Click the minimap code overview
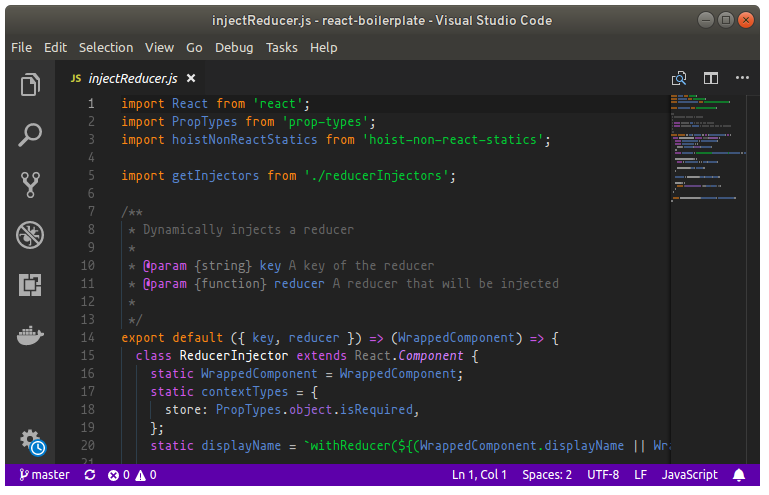Screen dimensions: 769x495 708,147
